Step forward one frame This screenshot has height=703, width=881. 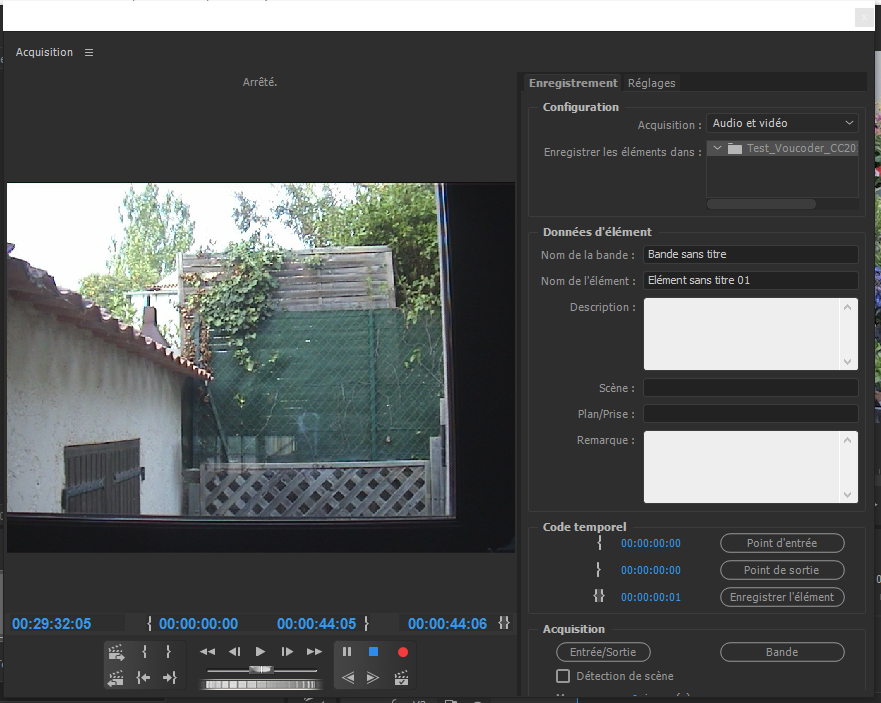click(287, 652)
